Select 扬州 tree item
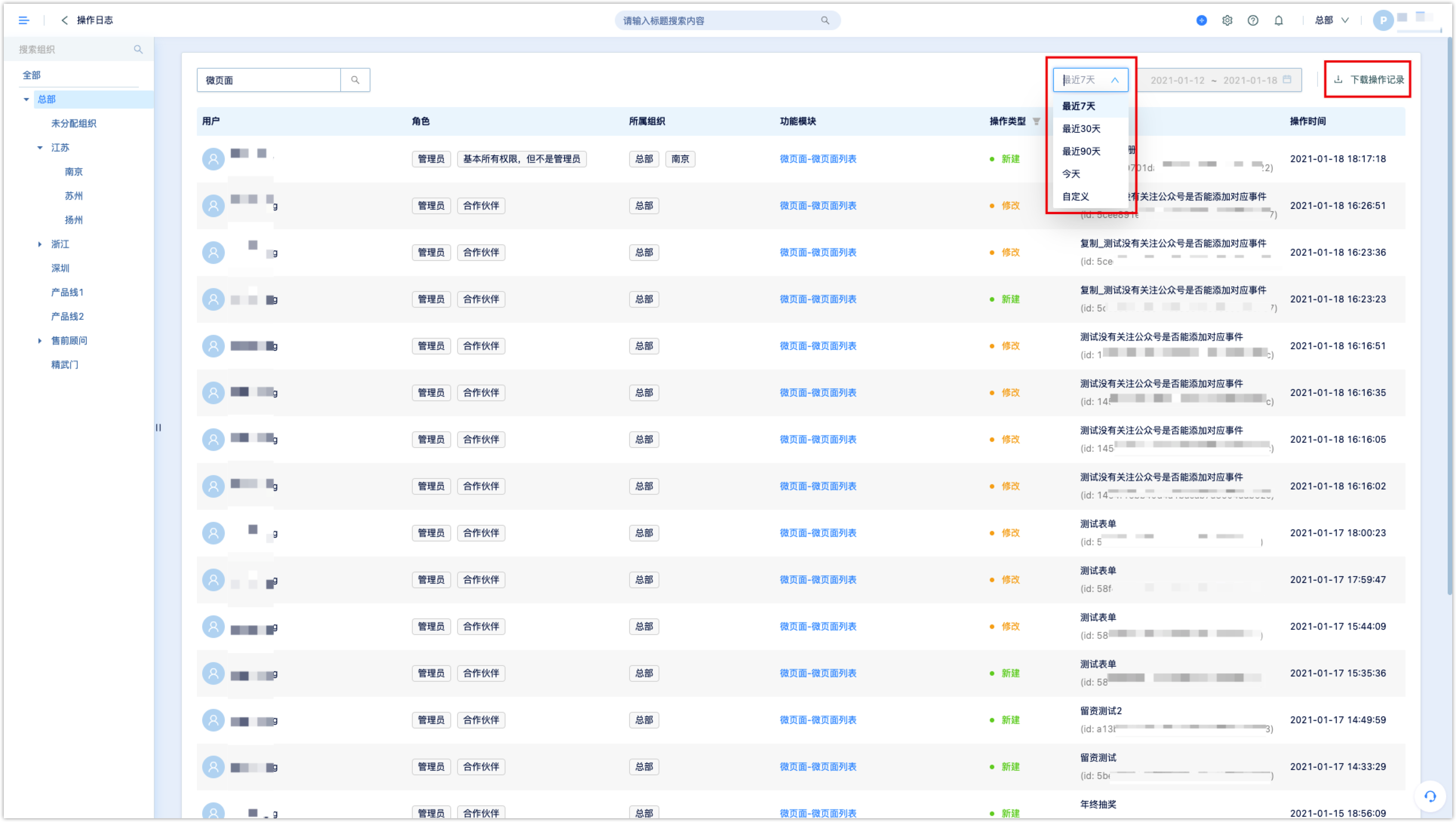Image resolution: width=1456 pixels, height=822 pixels. [x=74, y=220]
